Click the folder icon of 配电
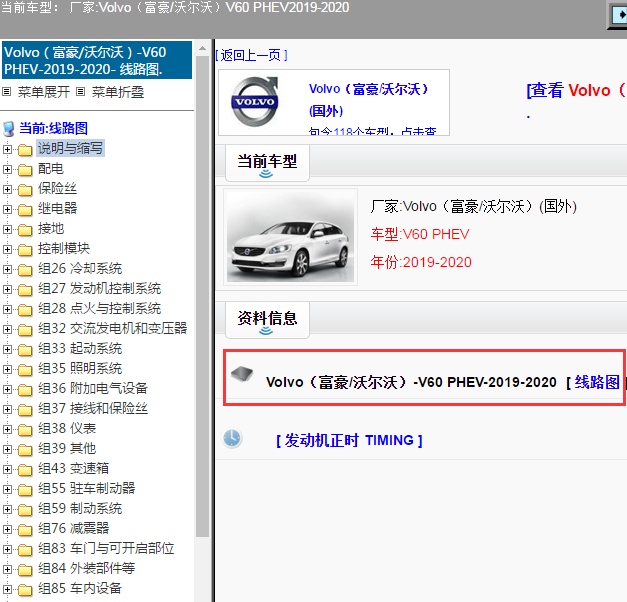The height and width of the screenshot is (602, 627). (25, 170)
